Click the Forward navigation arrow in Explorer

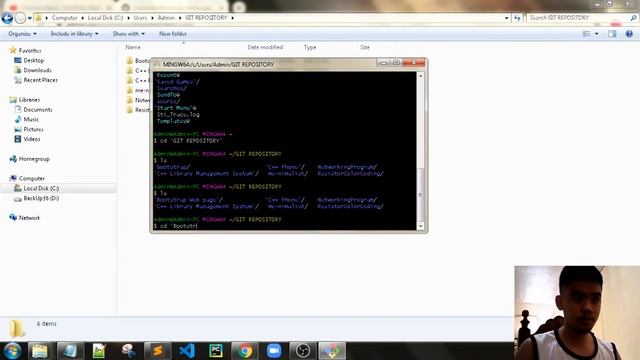(x=20, y=18)
